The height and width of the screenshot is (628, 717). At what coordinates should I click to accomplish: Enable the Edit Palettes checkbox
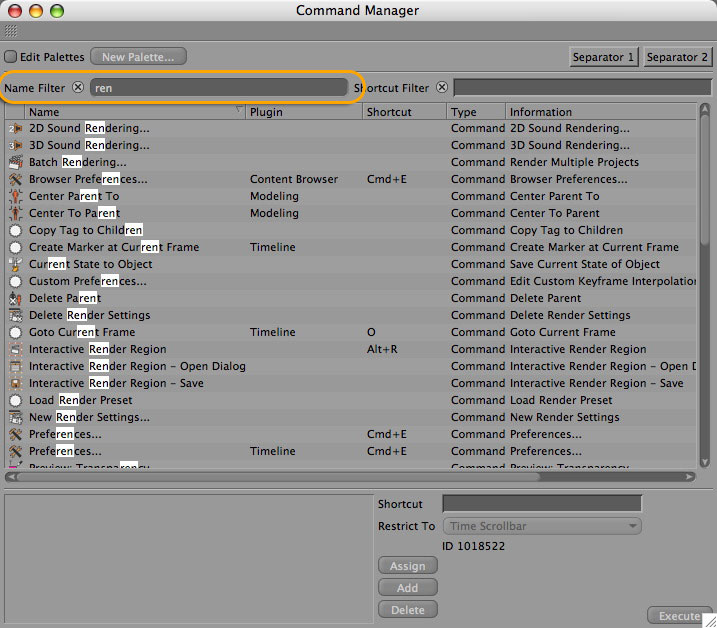[11, 57]
